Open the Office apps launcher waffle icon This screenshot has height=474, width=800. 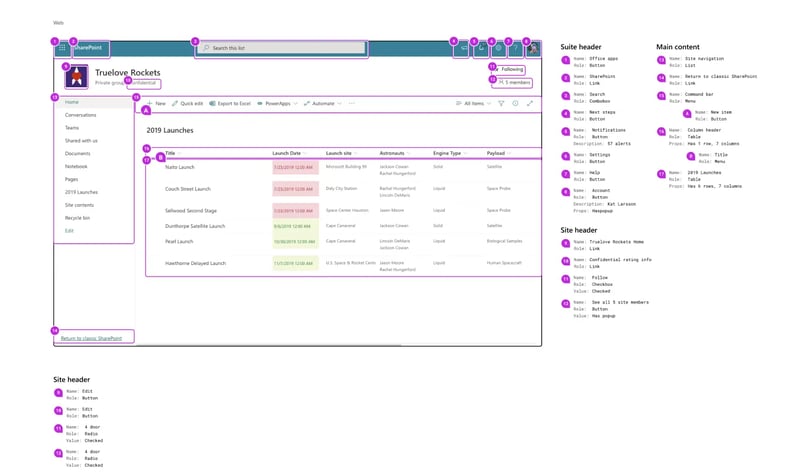click(x=62, y=48)
